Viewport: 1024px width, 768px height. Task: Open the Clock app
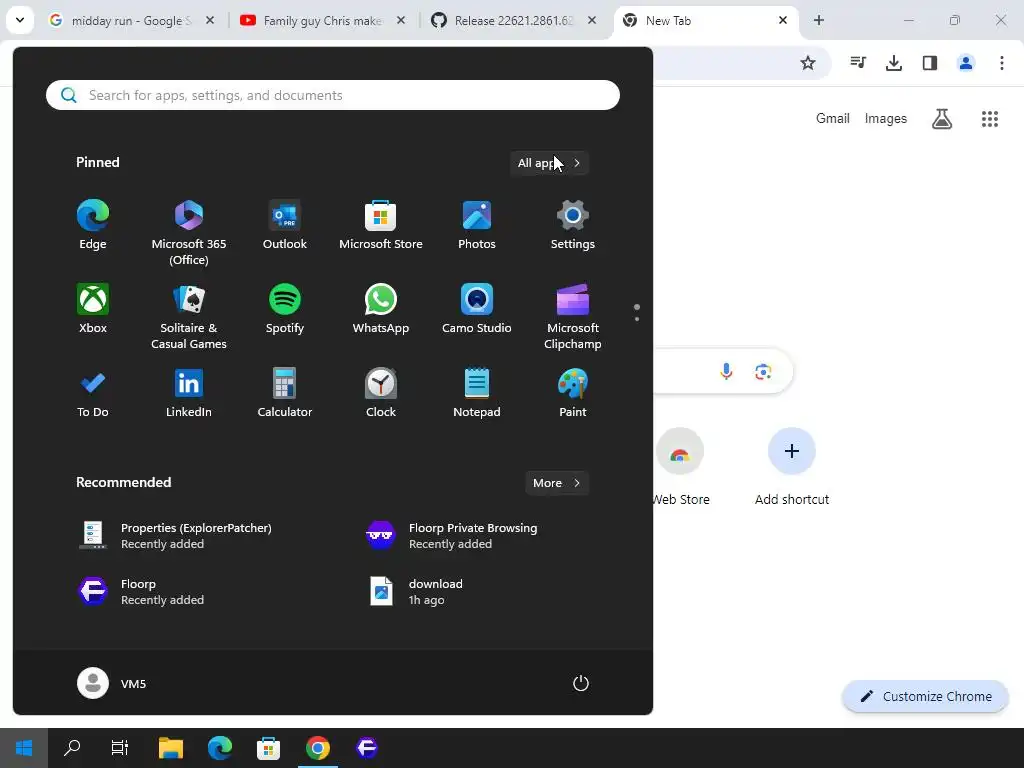click(381, 393)
